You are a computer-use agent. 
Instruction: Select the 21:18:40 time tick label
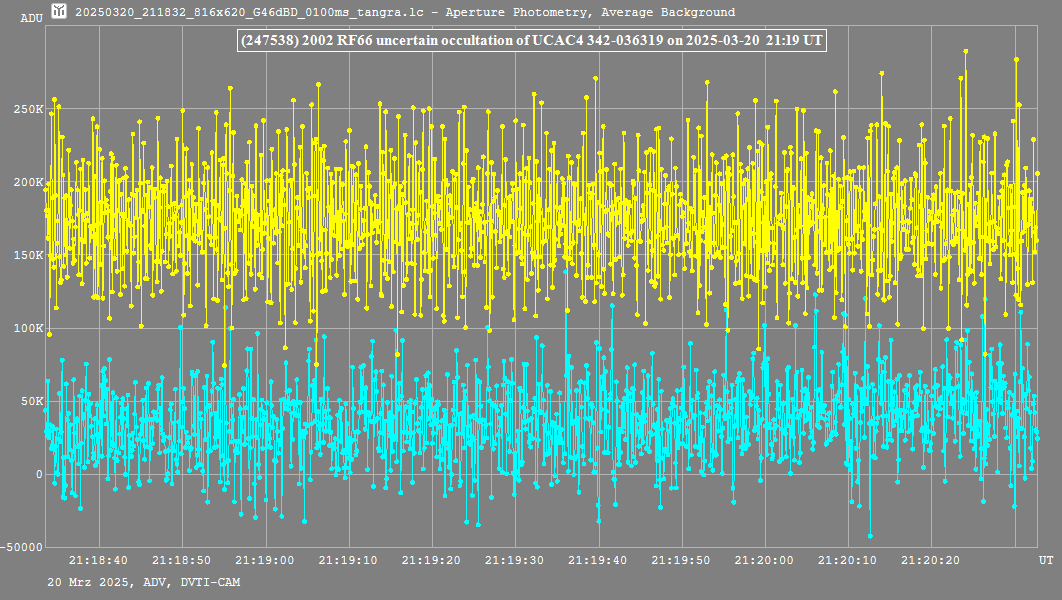pyautogui.click(x=98, y=560)
